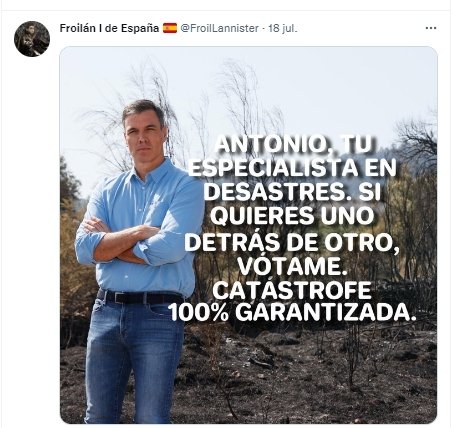Image resolution: width=453 pixels, height=428 pixels.
Task: Click the man's blue jeans in the photo
Action: coord(133,360)
